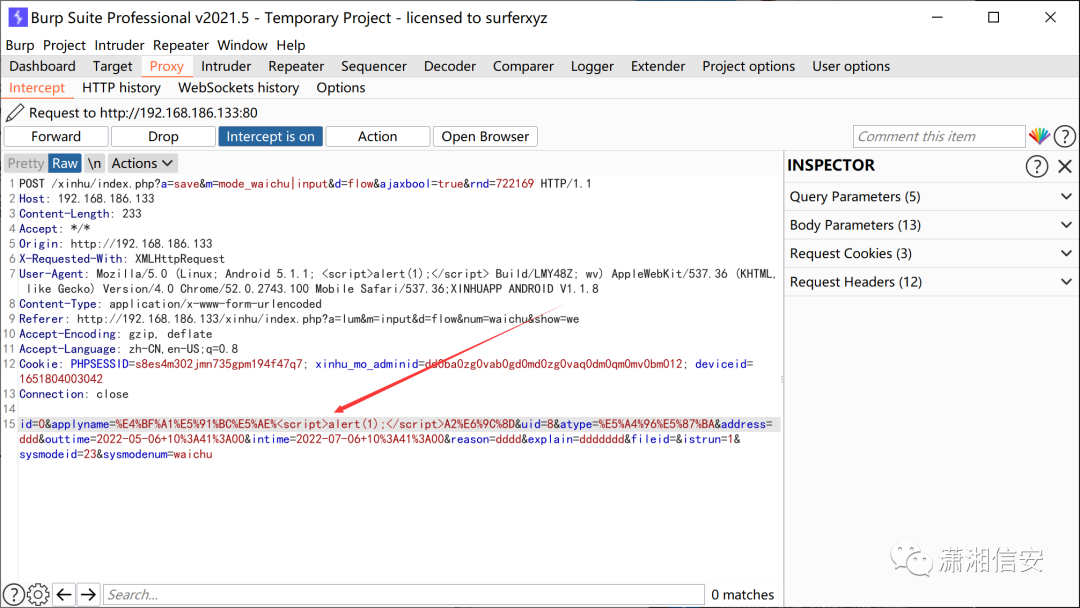Click the Referer header line
The height and width of the screenshot is (608, 1080).
(x=299, y=319)
